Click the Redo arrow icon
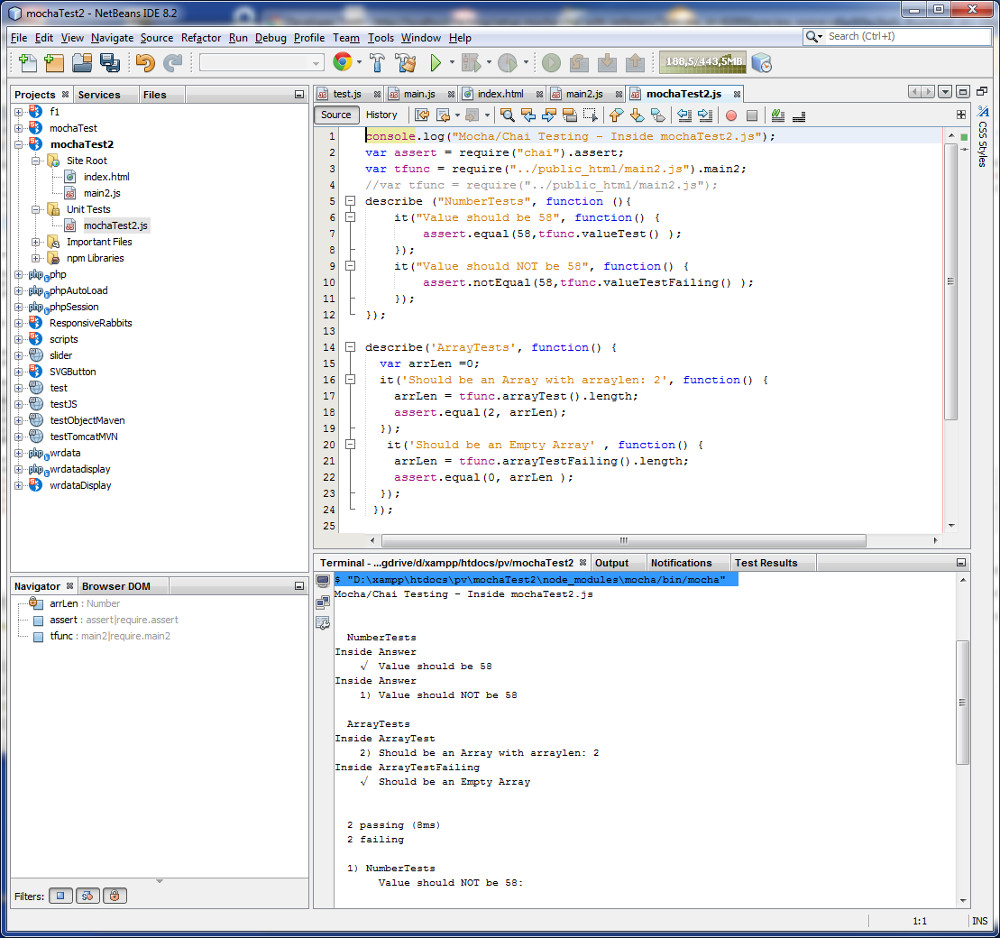Image resolution: width=1000 pixels, height=938 pixels. coord(172,62)
